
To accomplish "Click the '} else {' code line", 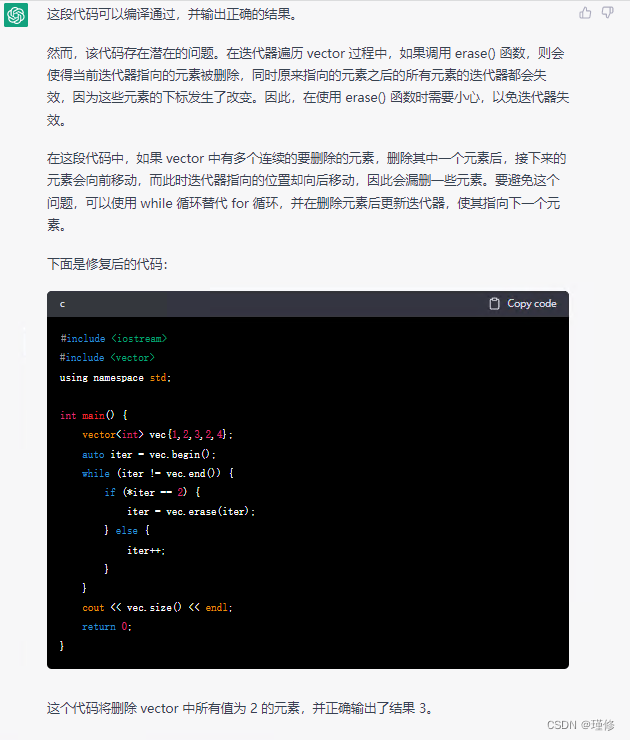I will pyautogui.click(x=127, y=530).
